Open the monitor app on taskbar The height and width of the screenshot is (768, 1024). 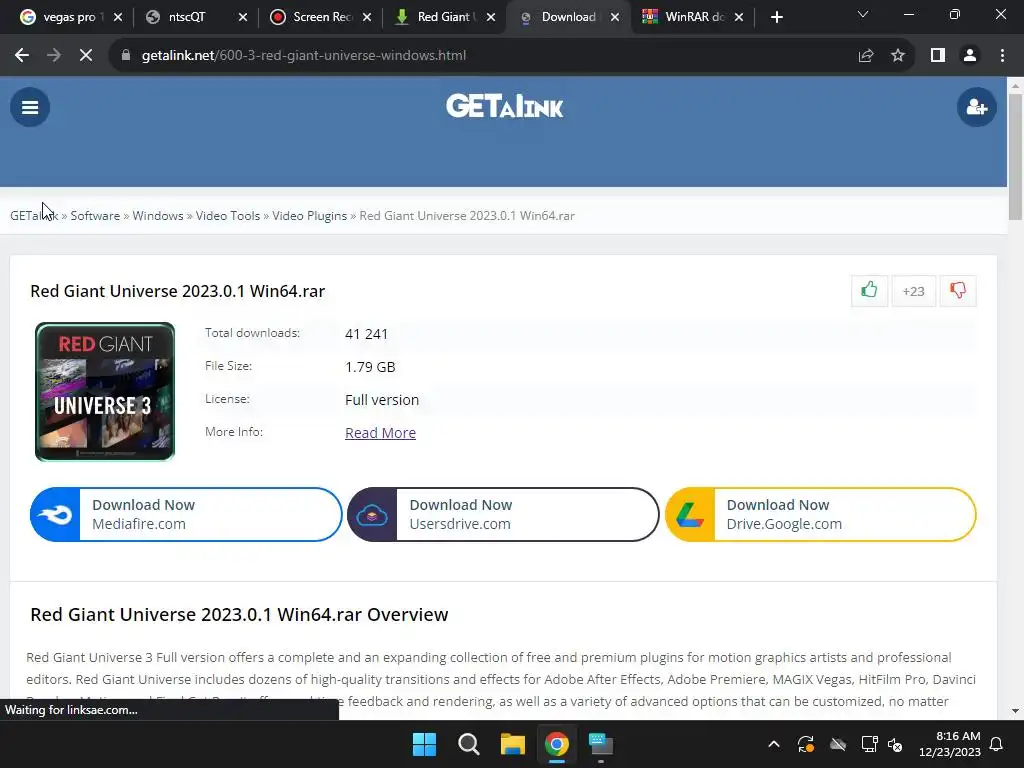coord(600,744)
